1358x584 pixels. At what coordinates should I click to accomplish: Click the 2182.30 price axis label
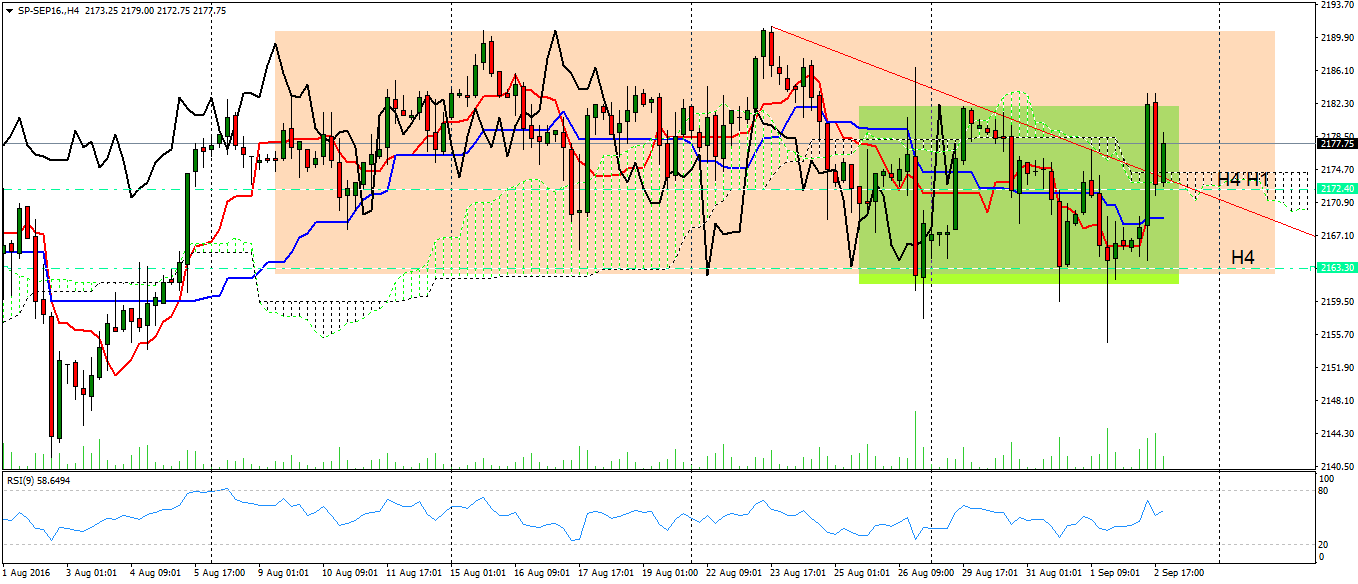coord(1337,104)
